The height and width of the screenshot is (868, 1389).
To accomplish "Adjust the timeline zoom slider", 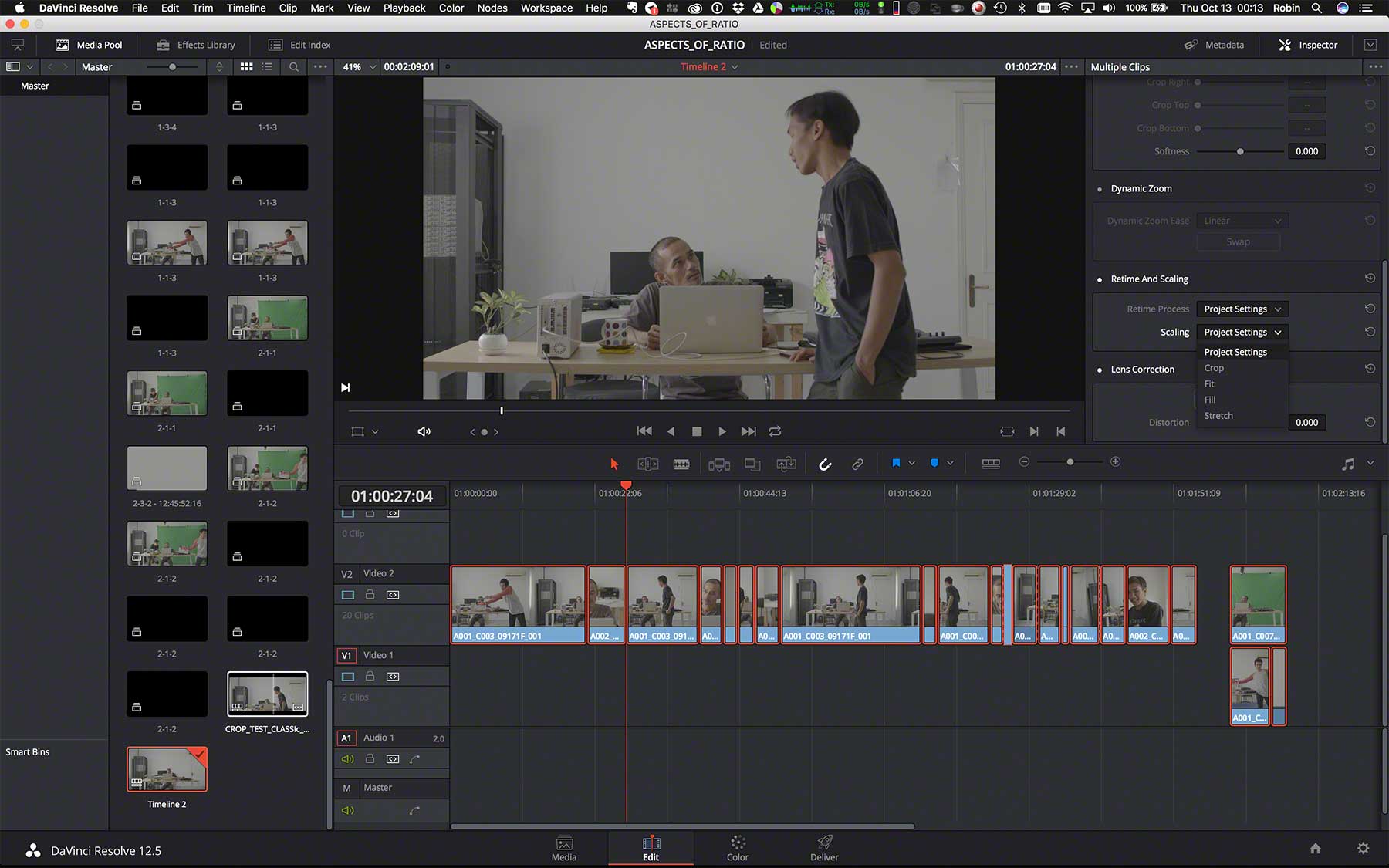I will [x=1070, y=461].
